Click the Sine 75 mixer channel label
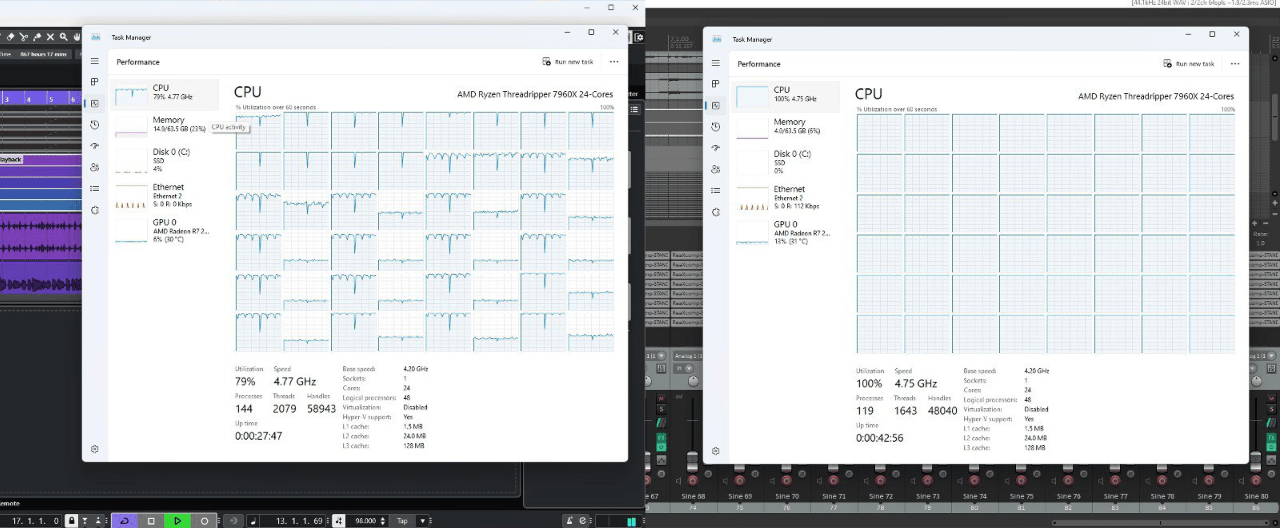The height and width of the screenshot is (528, 1280). point(1022,496)
